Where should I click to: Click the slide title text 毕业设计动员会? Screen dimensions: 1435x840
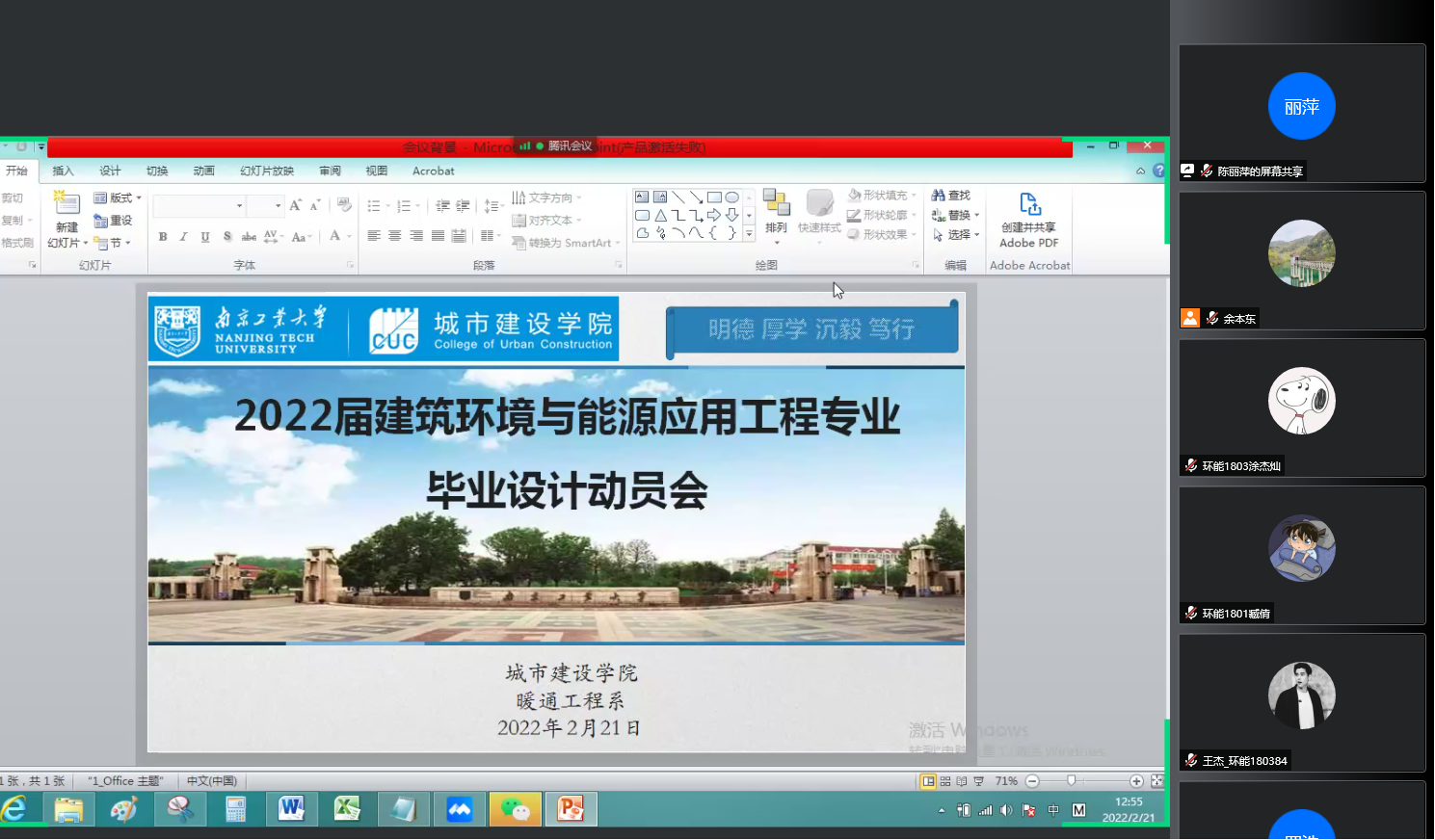pos(567,491)
